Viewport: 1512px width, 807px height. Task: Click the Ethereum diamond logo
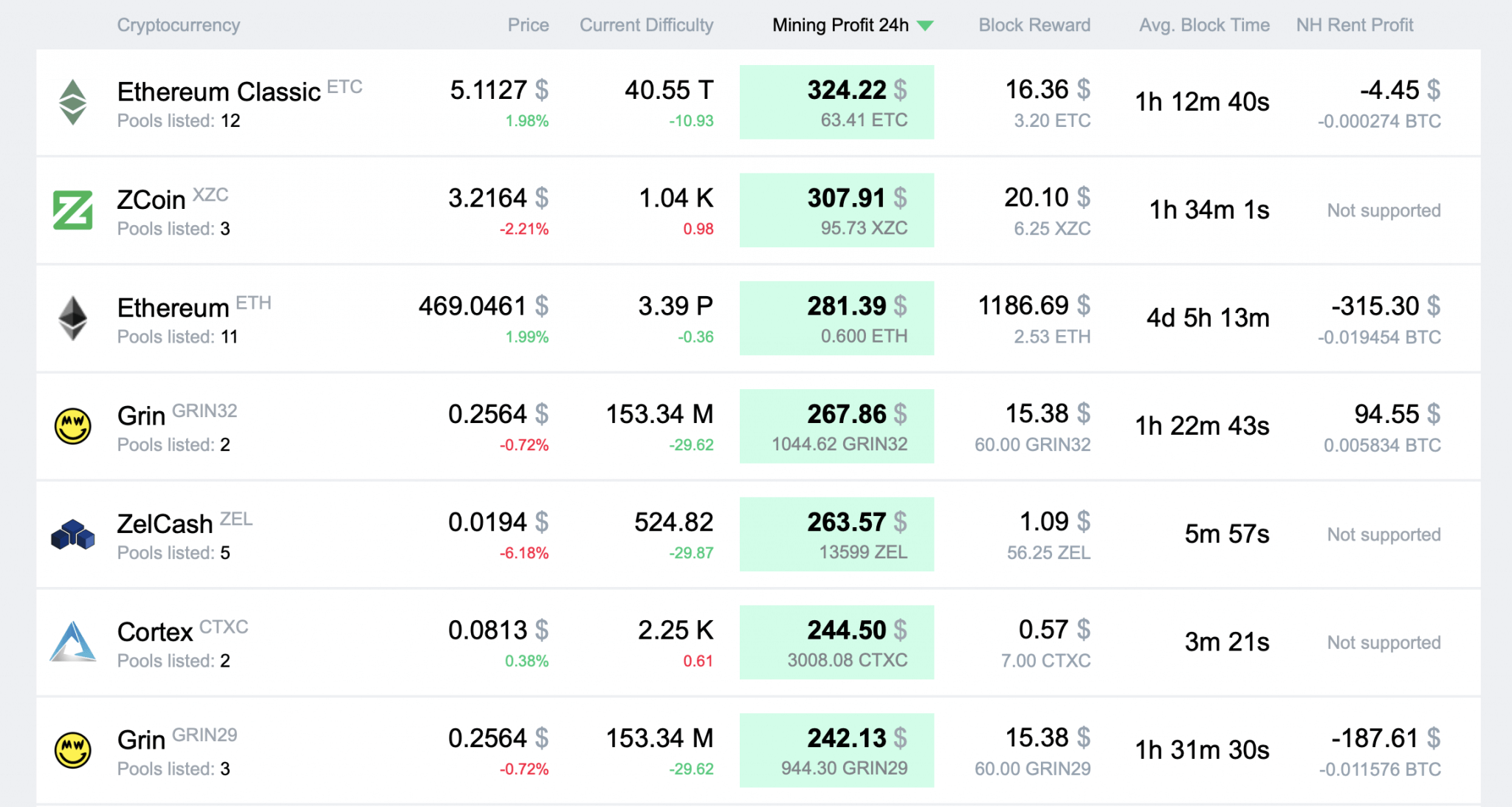point(74,318)
